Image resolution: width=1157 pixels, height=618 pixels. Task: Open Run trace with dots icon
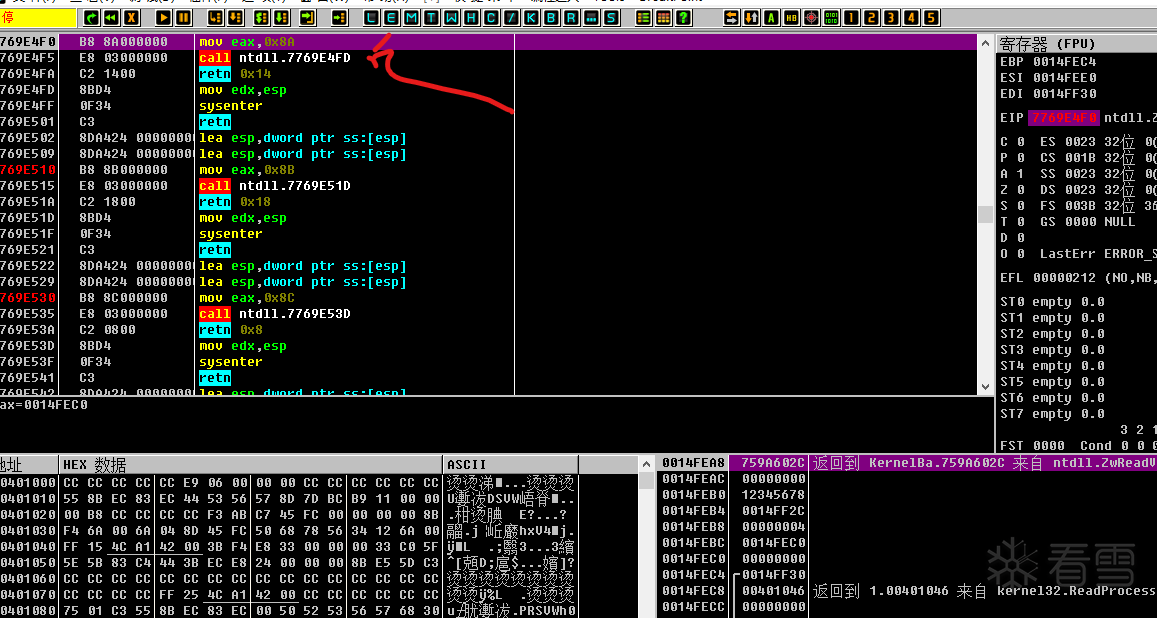coord(590,17)
